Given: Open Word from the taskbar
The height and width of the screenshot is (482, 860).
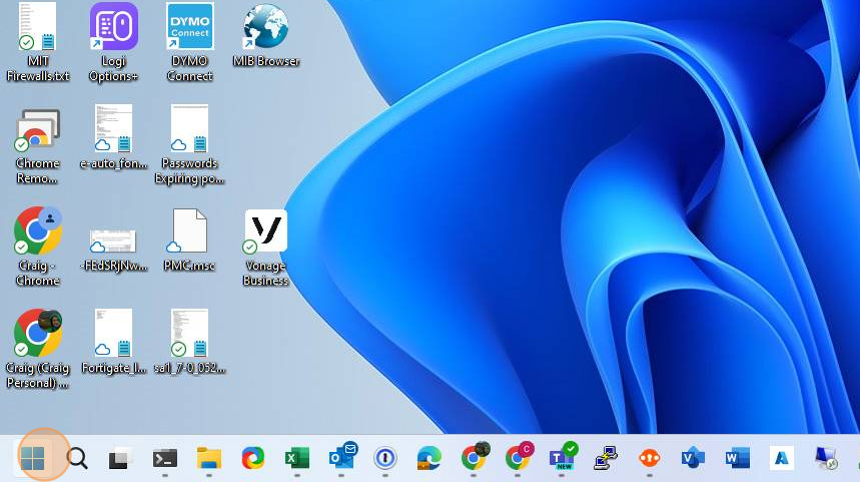Looking at the screenshot, I should click(738, 458).
